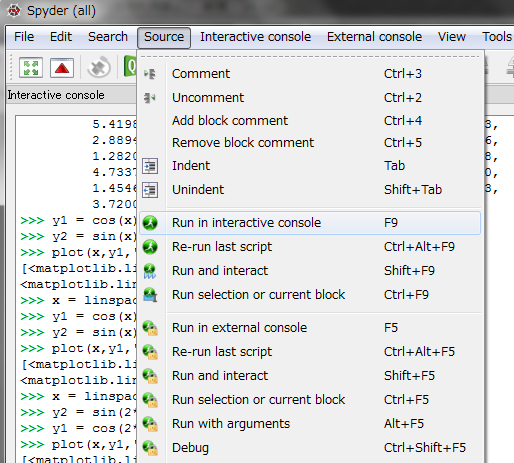Open the Edit menu
Screen dimensions: 514x463
tap(61, 37)
